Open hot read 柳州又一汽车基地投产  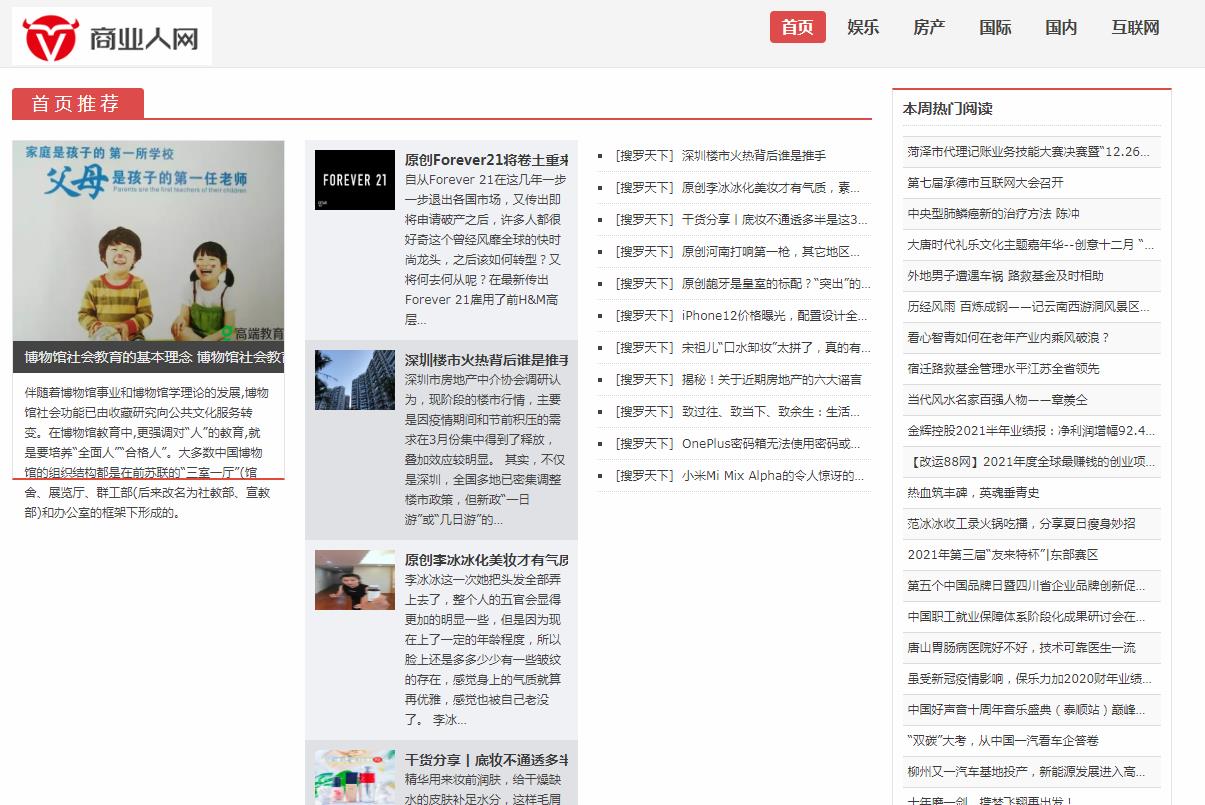pos(1026,772)
